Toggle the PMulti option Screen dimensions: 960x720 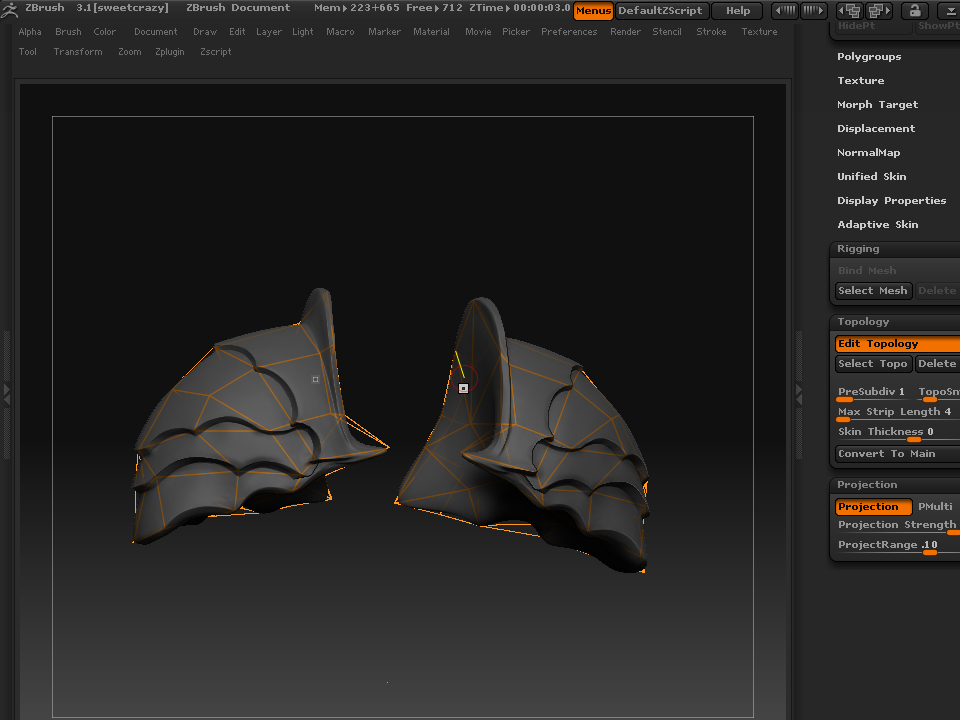point(936,506)
